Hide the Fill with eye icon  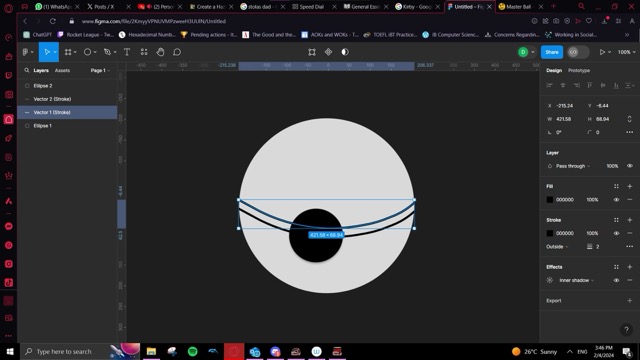tap(616, 200)
